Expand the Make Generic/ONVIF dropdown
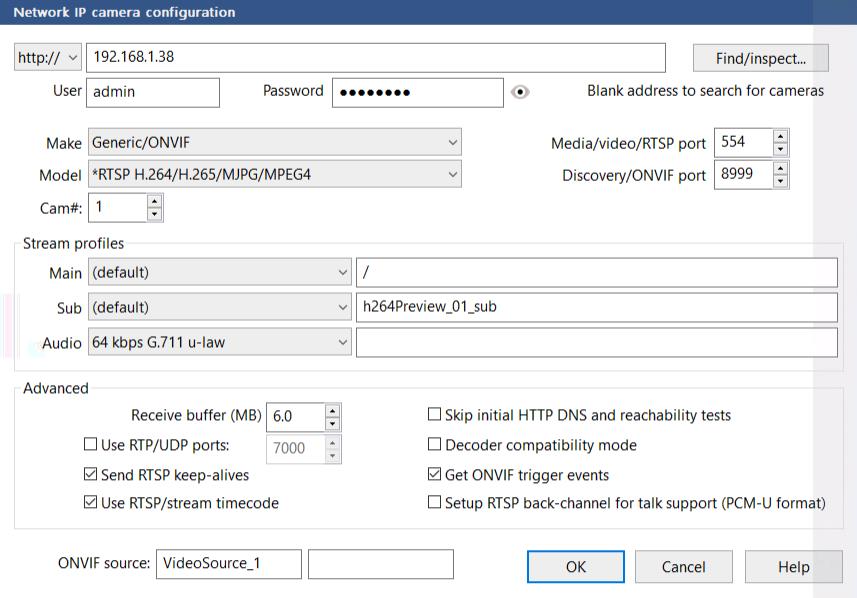 pyautogui.click(x=275, y=143)
